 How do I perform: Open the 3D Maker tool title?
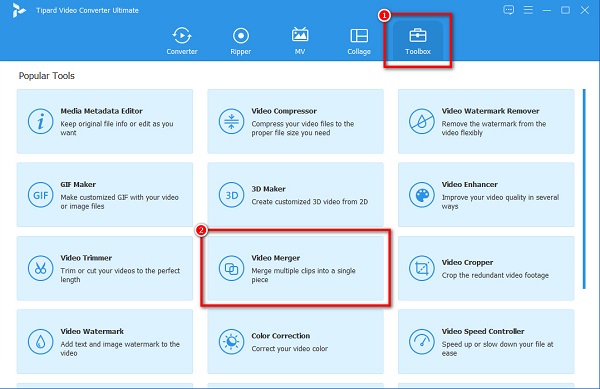point(268,189)
